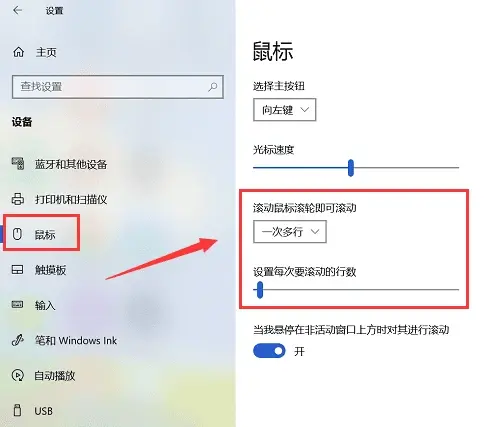The image size is (500, 427).
Task: Click the 触摸板 touchpad icon
Action: pyautogui.click(x=17, y=269)
